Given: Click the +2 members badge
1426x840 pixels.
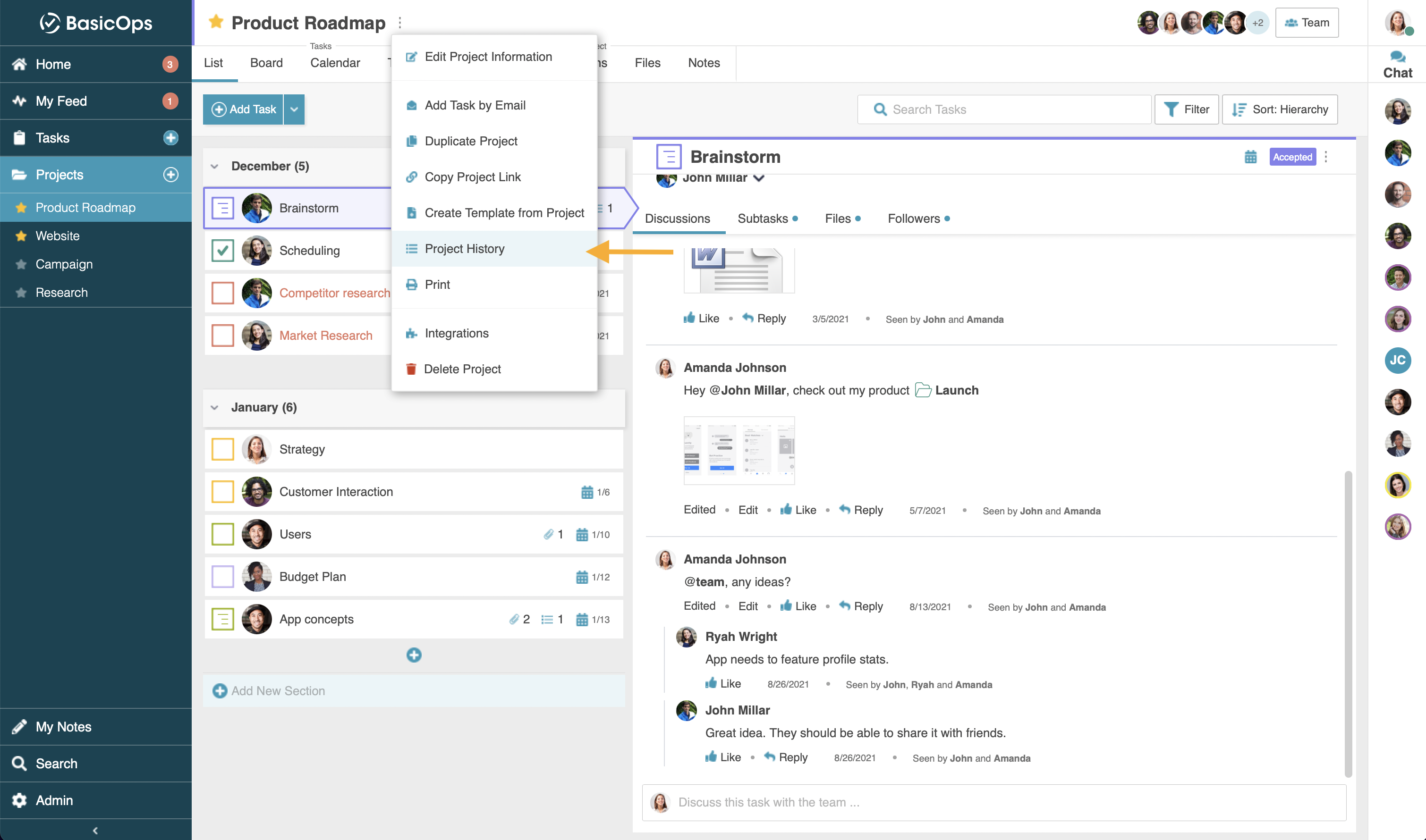Looking at the screenshot, I should pos(1257,23).
